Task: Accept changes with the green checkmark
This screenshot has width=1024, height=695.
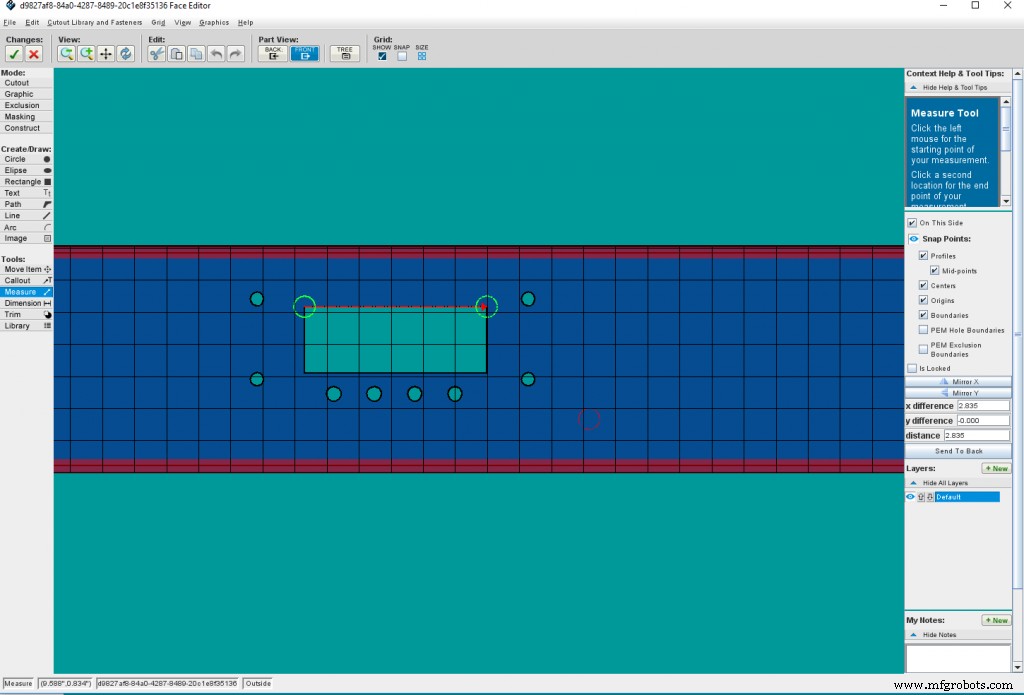Action: click(x=14, y=54)
